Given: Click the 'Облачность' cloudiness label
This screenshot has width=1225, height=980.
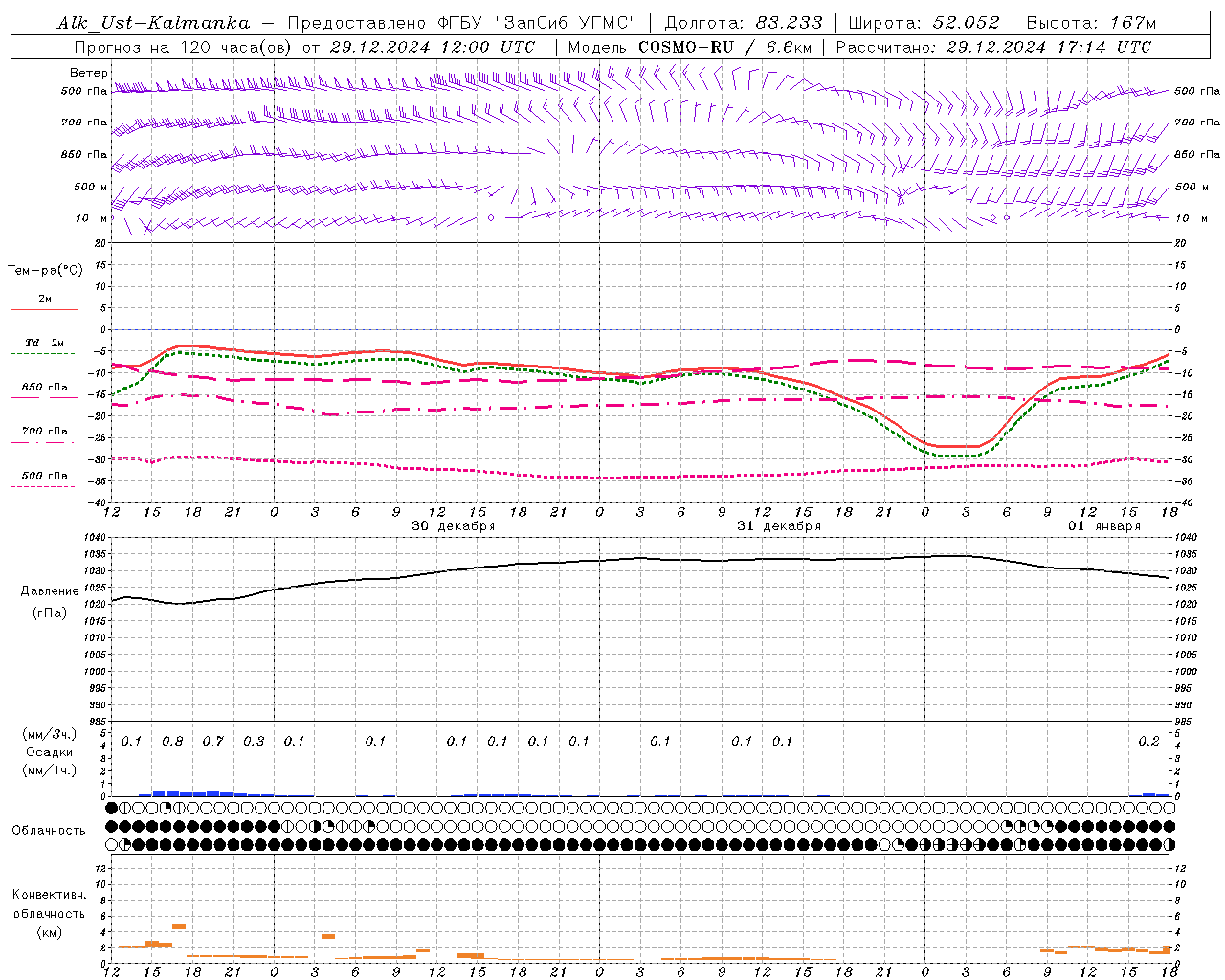Looking at the screenshot, I should (49, 831).
